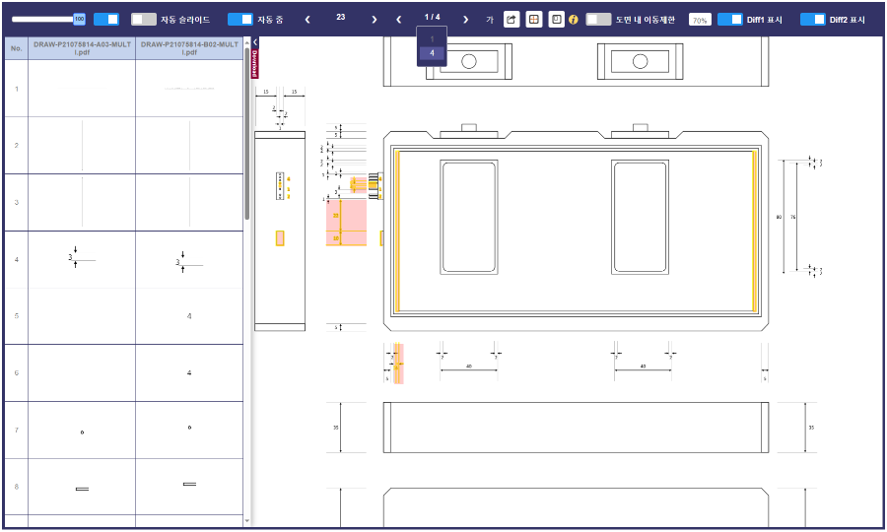Go to previous difference before number 23
887x532 pixels.
[307, 19]
